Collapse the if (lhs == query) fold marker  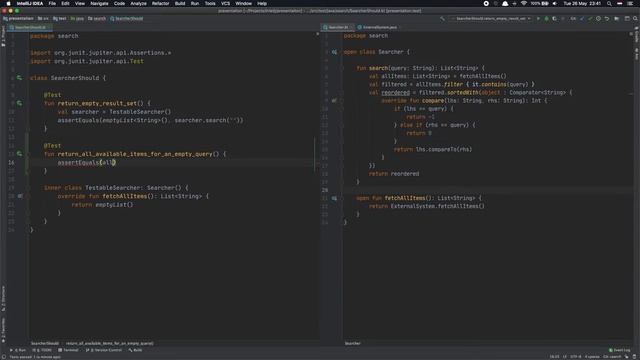(x=342, y=109)
